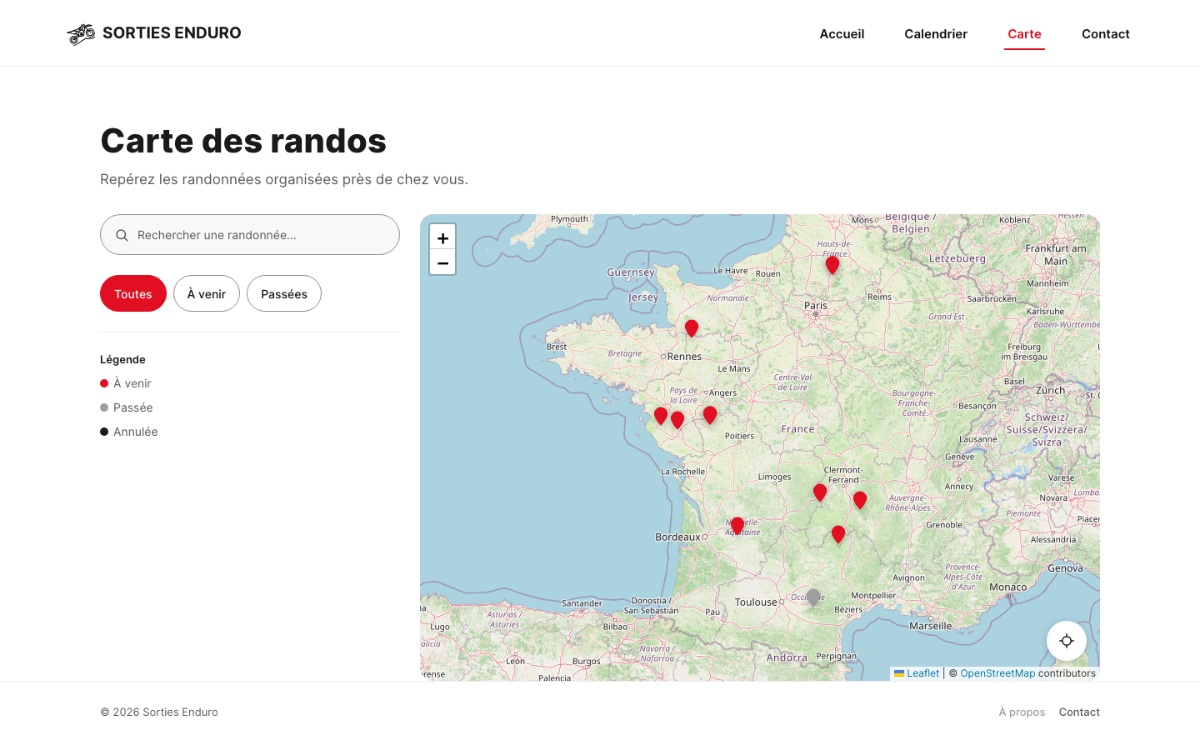Click the Carte des randos heading
This screenshot has height=750, width=1200.
point(243,141)
